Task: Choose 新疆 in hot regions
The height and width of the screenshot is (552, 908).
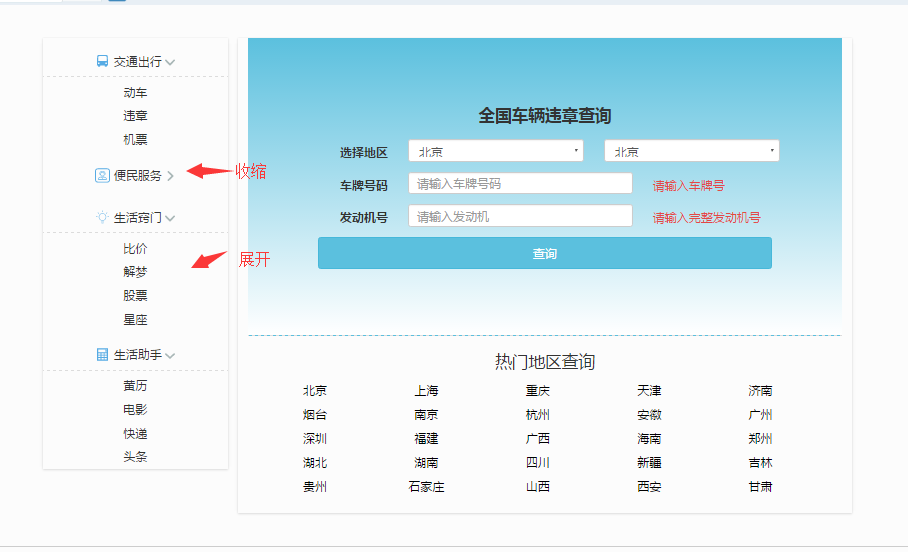Action: [649, 463]
